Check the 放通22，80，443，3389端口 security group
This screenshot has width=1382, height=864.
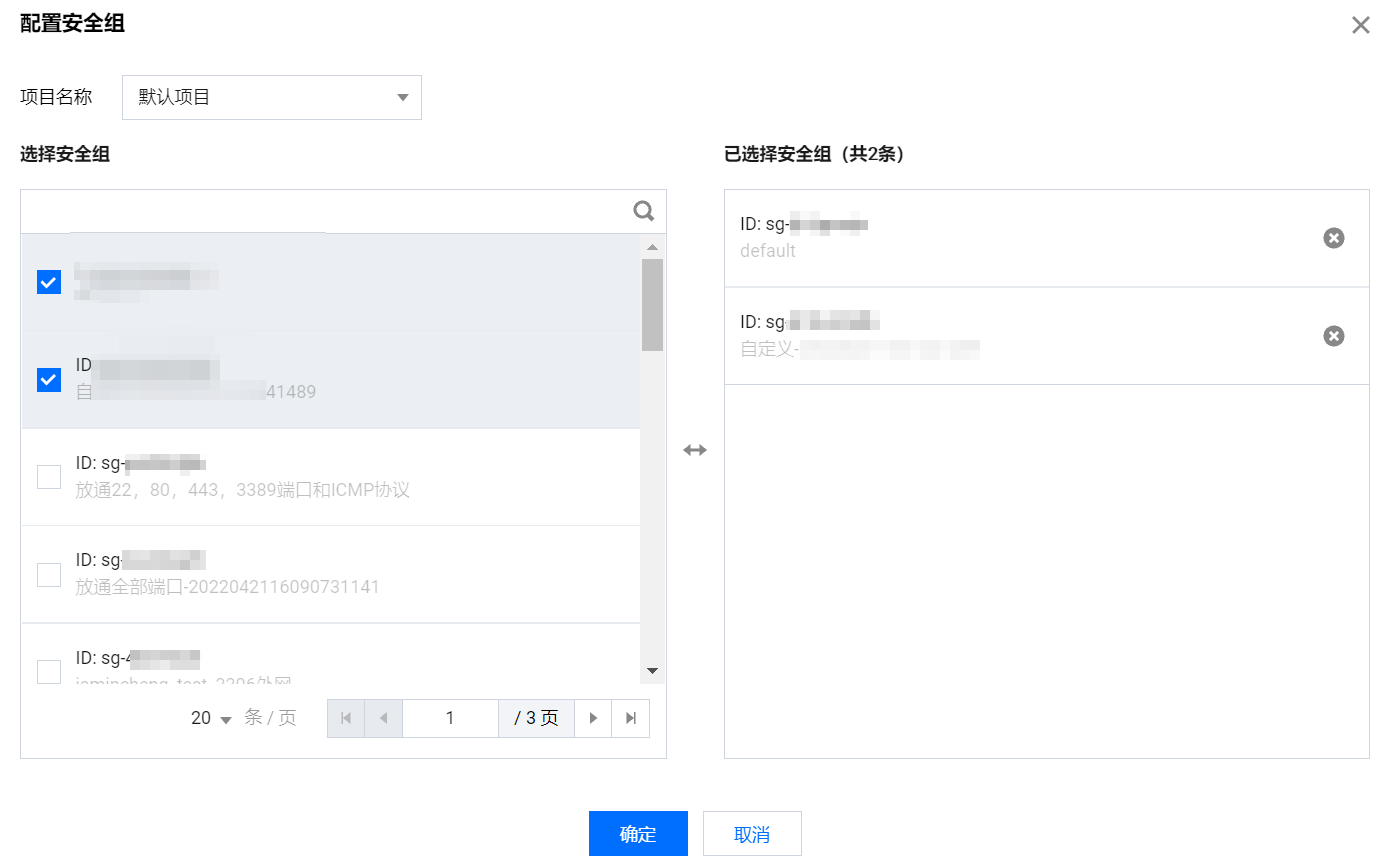click(49, 477)
